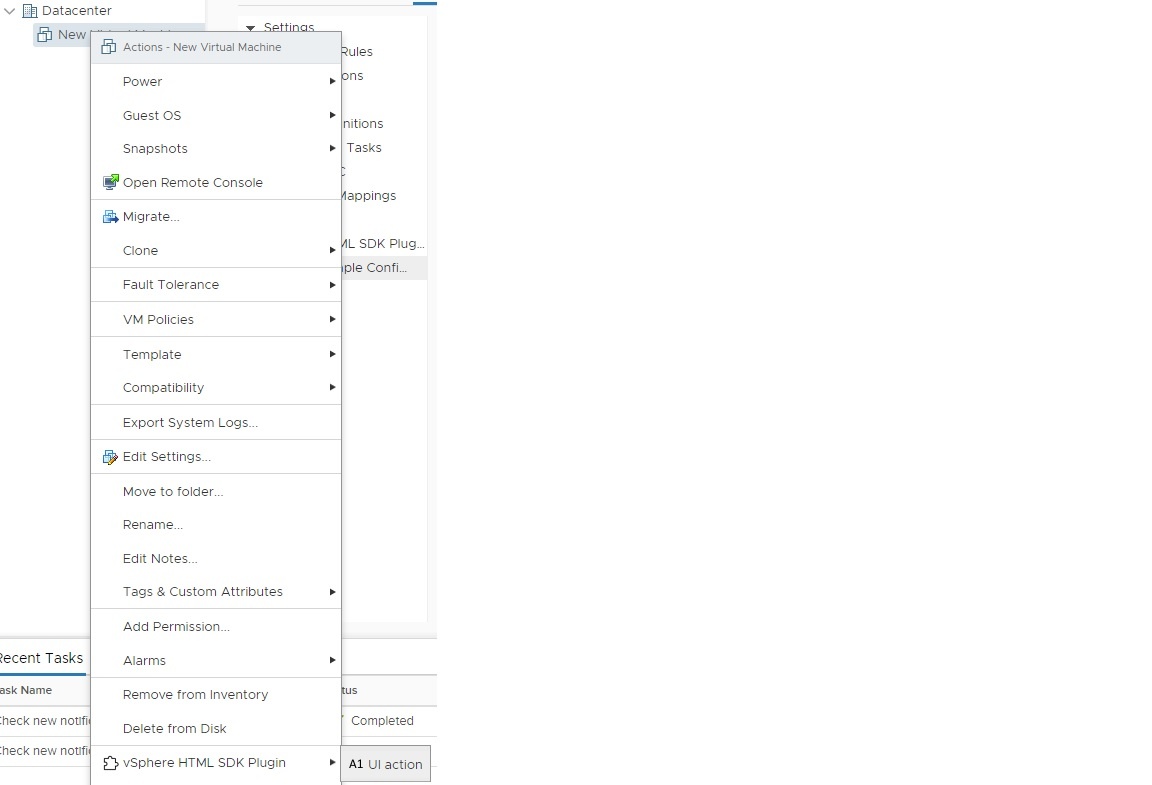Open the Guest OS menu entry
The width and height of the screenshot is (1152, 785).
pyautogui.click(x=216, y=115)
